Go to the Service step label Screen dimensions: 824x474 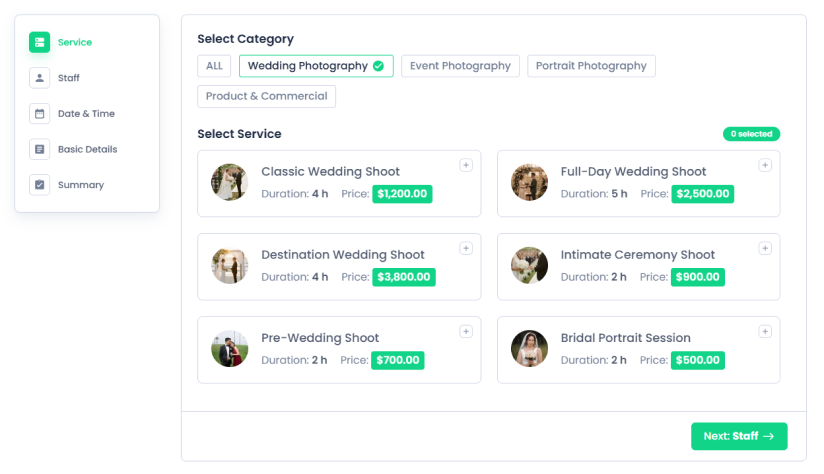tap(75, 42)
